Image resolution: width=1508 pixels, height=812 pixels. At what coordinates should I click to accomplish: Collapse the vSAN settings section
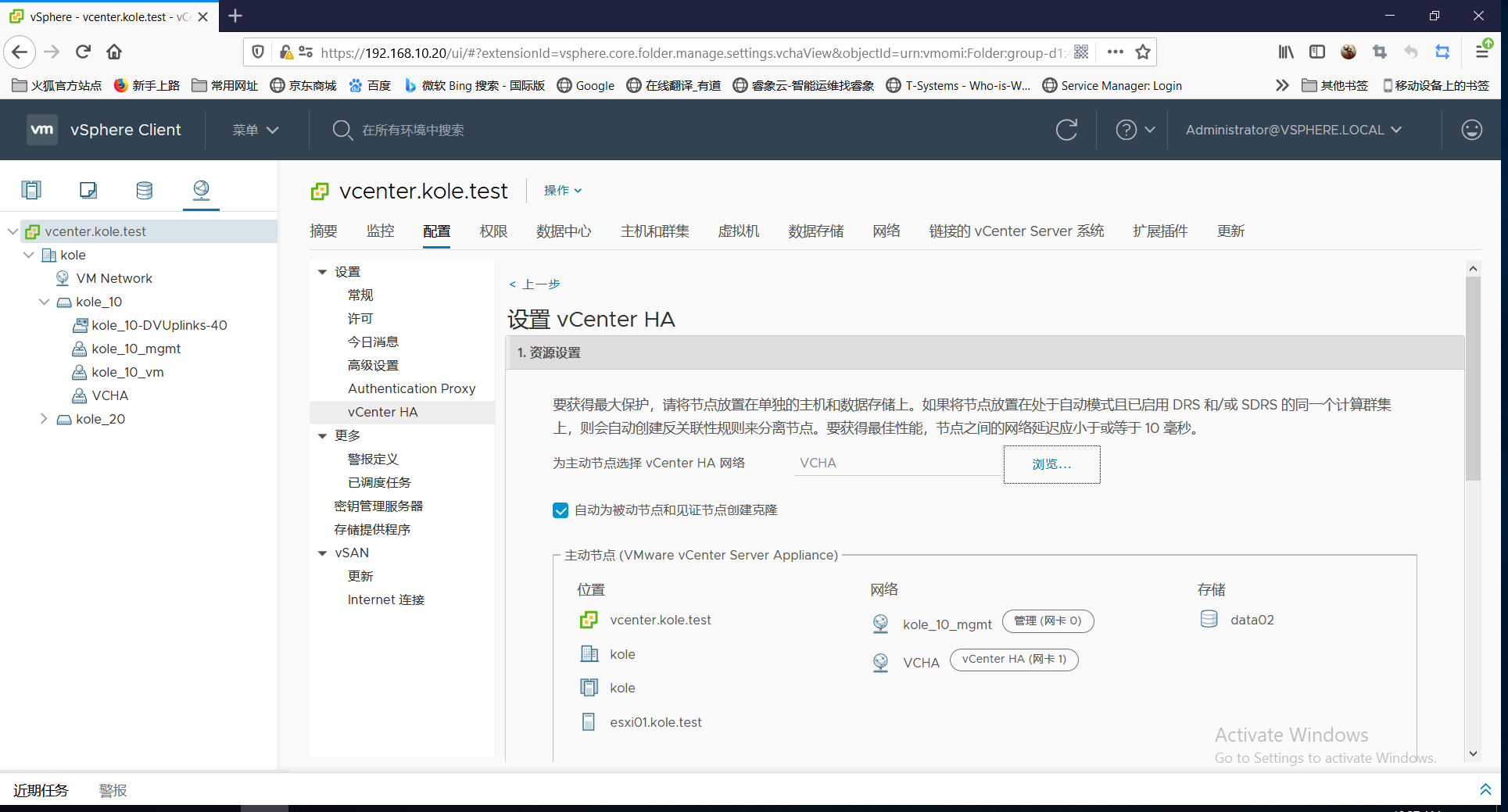[323, 553]
